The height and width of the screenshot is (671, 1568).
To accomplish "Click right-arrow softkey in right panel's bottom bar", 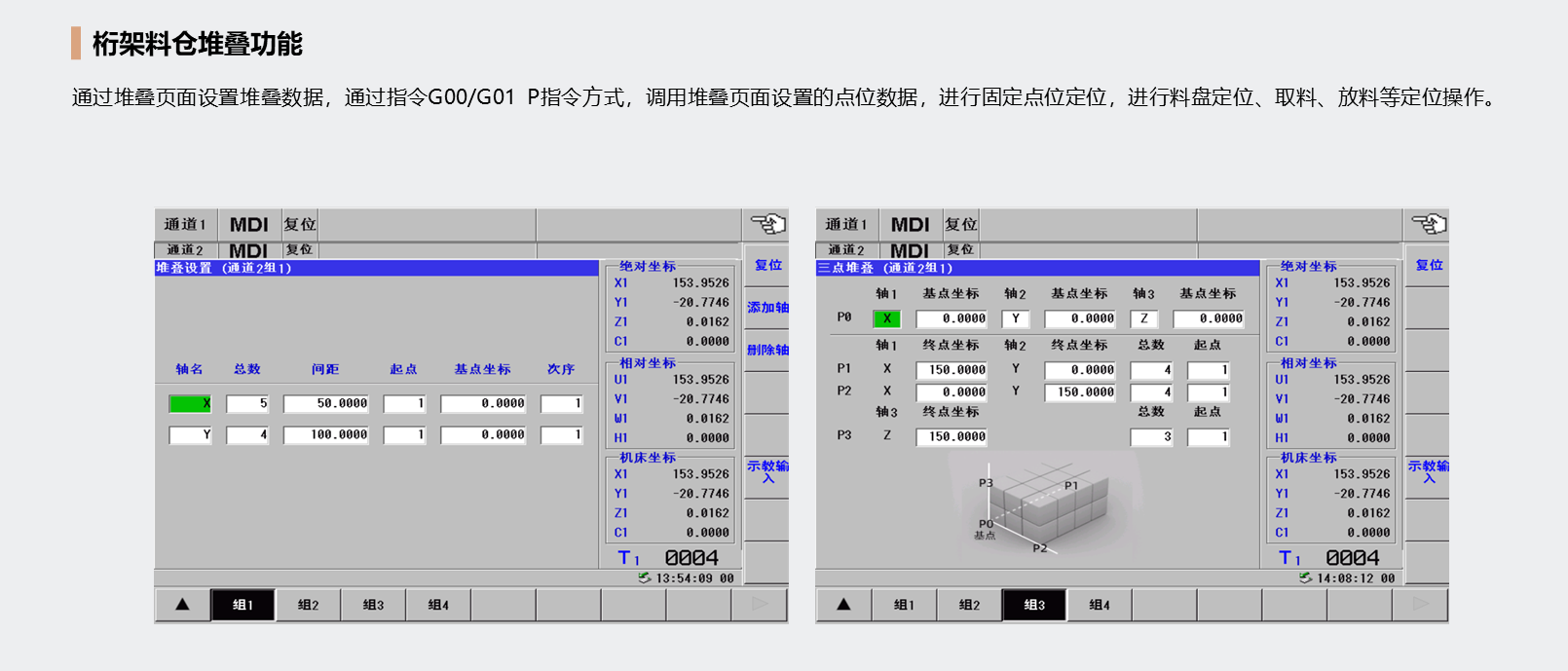I will pos(1421,605).
